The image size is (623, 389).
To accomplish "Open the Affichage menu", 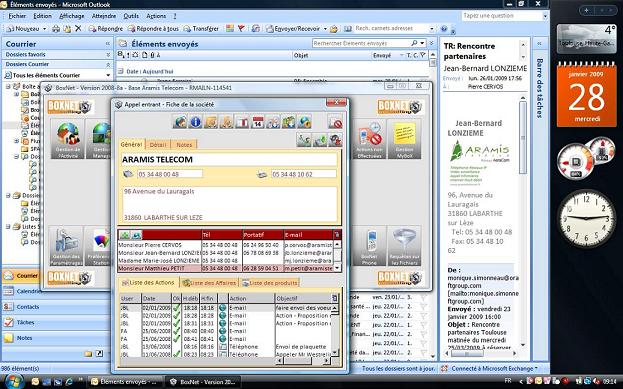I will (x=72, y=16).
